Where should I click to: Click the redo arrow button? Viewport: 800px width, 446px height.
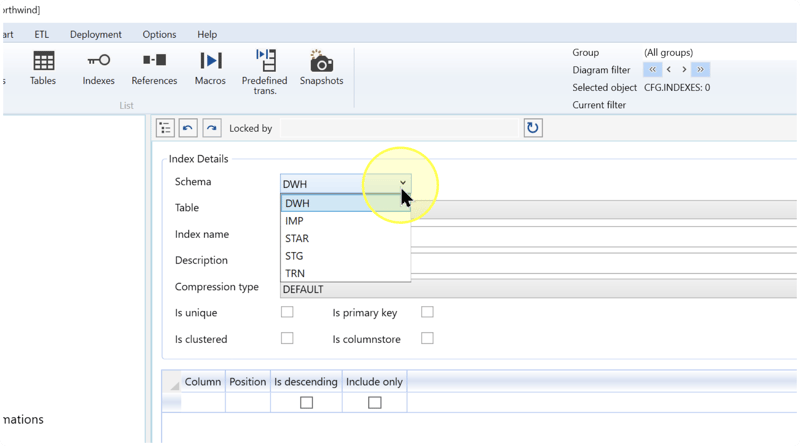211,128
